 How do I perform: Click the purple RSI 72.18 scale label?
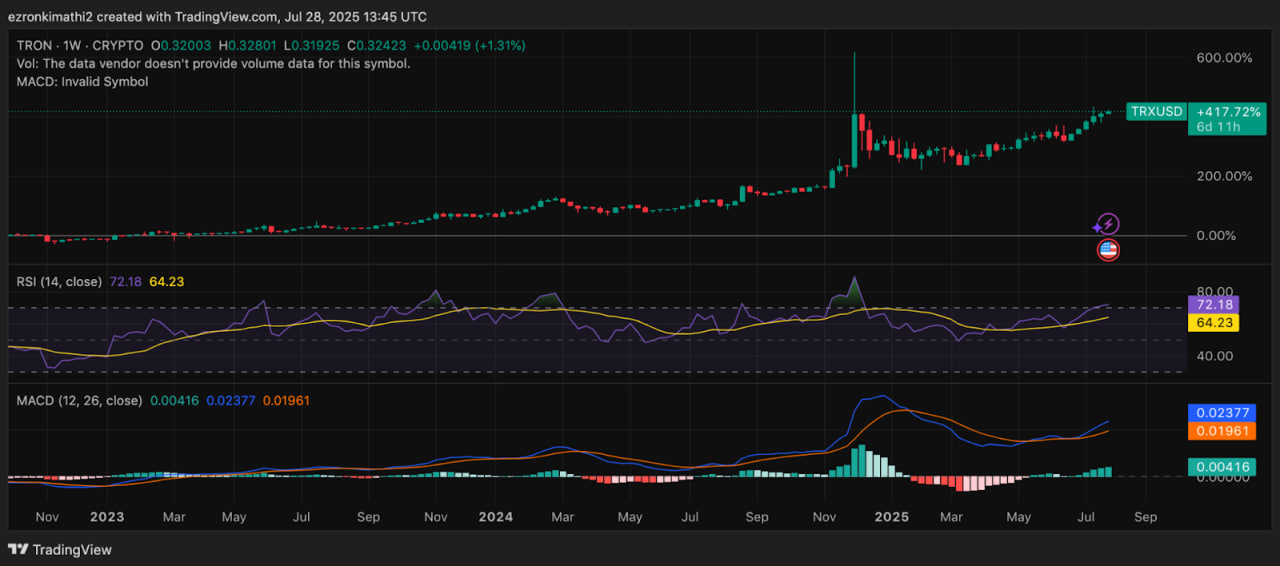[x=1212, y=303]
